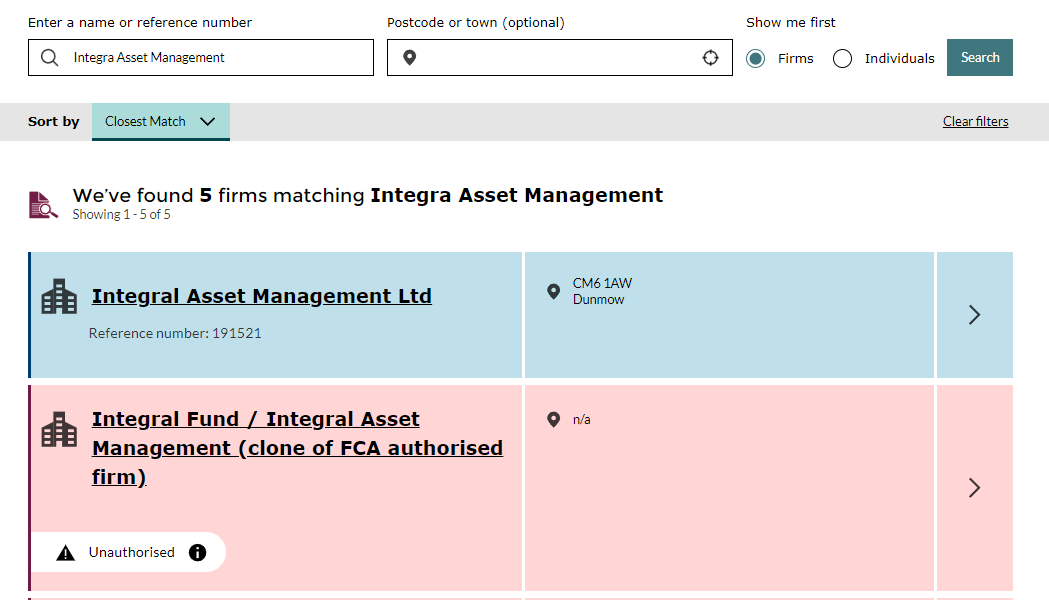
Task: Click the Search button
Action: click(979, 58)
